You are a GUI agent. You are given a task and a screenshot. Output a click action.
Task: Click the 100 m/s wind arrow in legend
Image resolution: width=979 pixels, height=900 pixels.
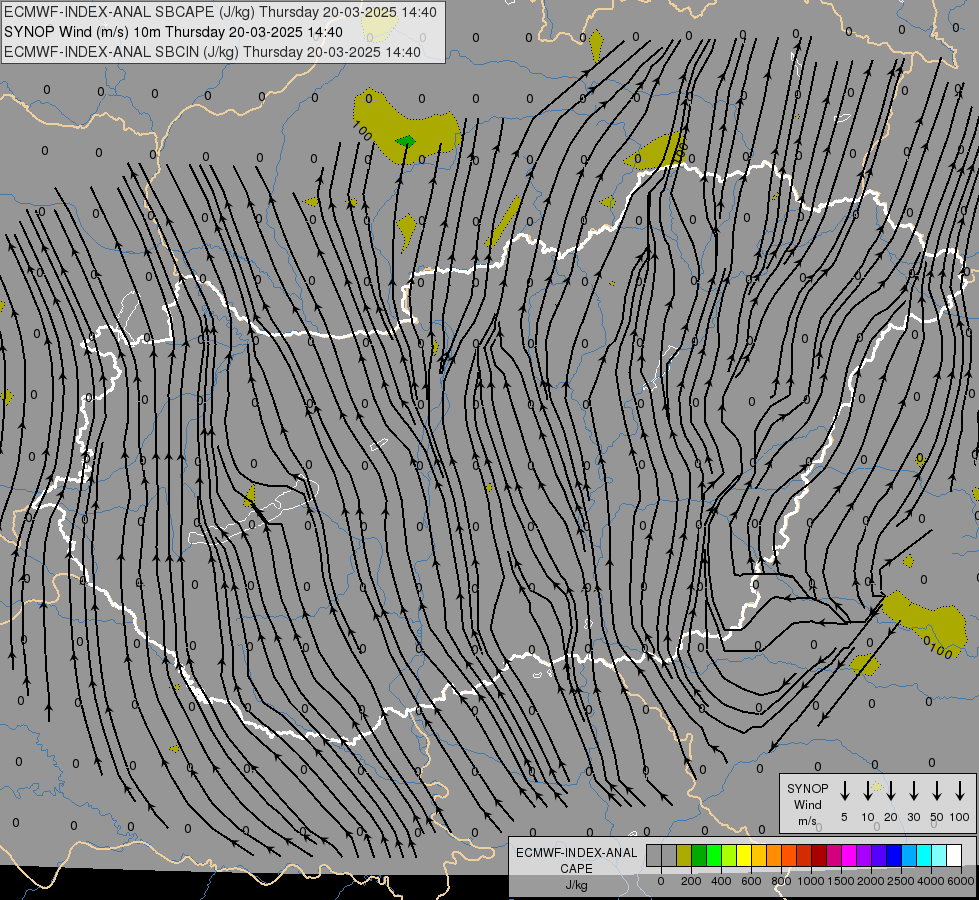960,791
